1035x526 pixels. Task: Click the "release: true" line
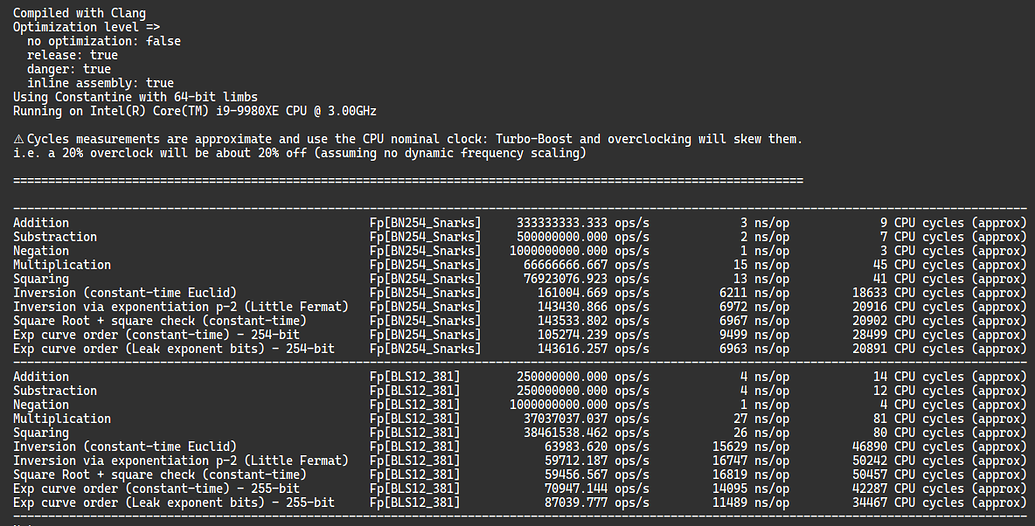pyautogui.click(x=72, y=55)
